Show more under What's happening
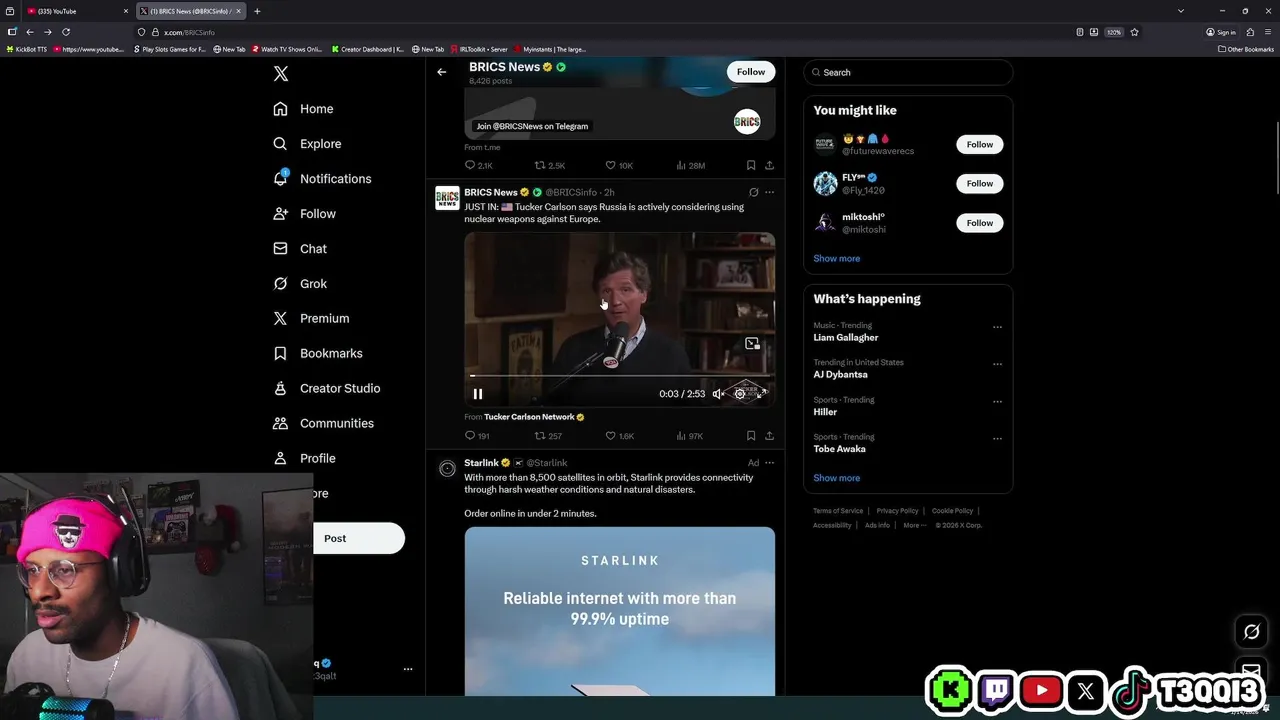 [x=836, y=478]
